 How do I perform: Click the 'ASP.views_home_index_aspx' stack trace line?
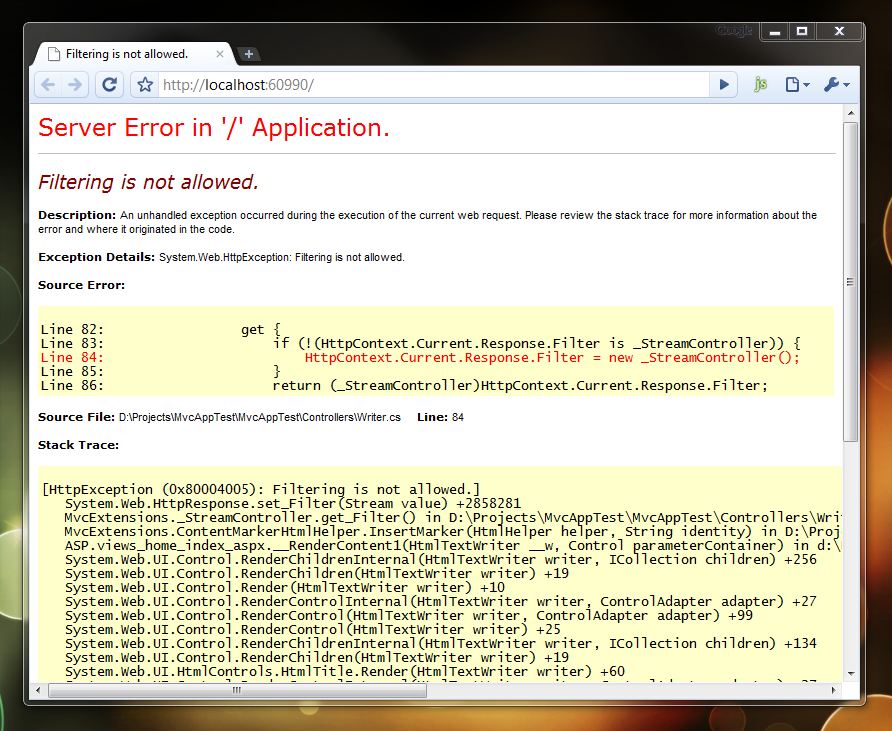point(453,546)
